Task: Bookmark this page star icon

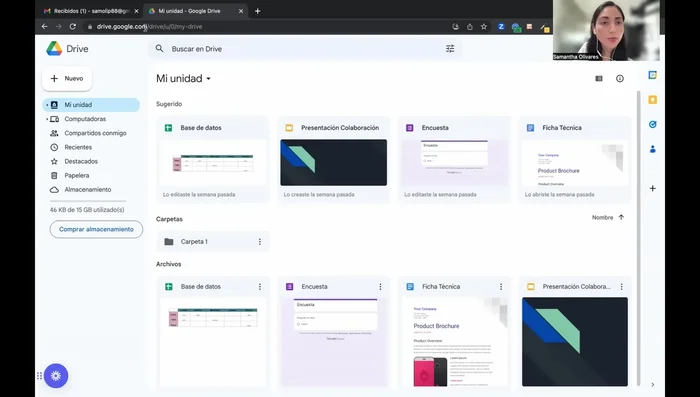Action: [x=483, y=27]
